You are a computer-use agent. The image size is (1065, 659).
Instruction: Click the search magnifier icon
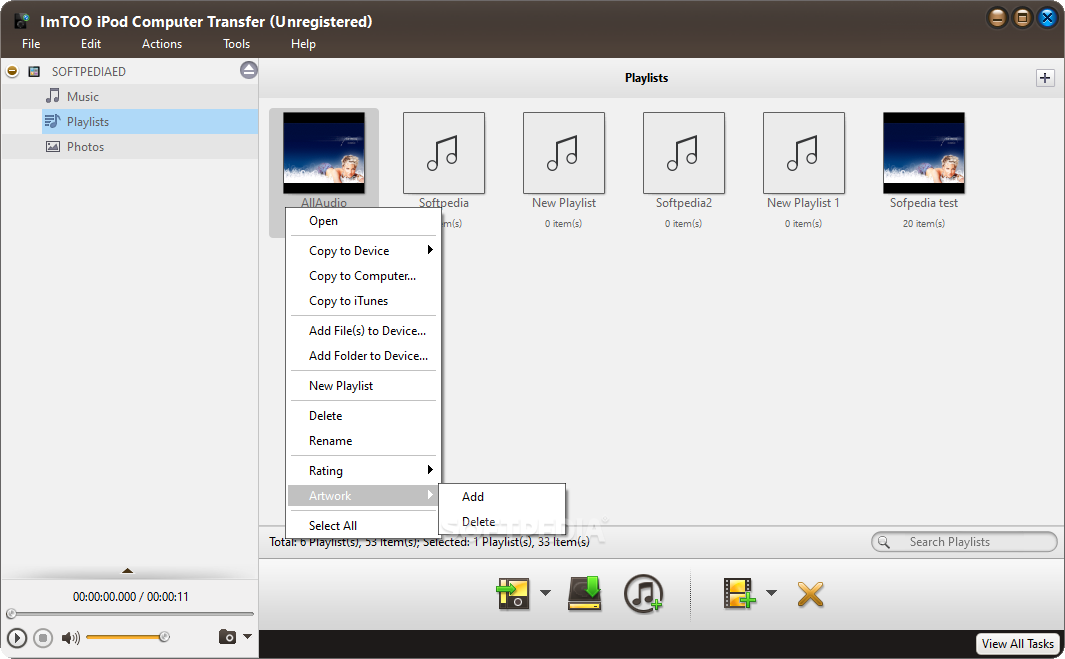tap(884, 541)
